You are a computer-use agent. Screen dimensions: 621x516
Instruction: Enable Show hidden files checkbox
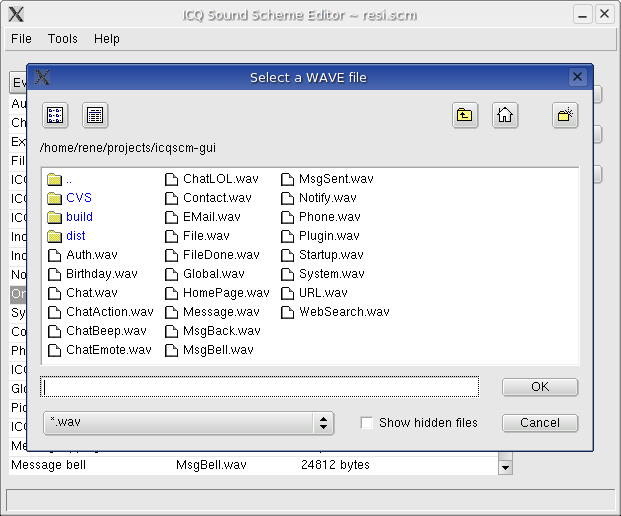point(367,423)
